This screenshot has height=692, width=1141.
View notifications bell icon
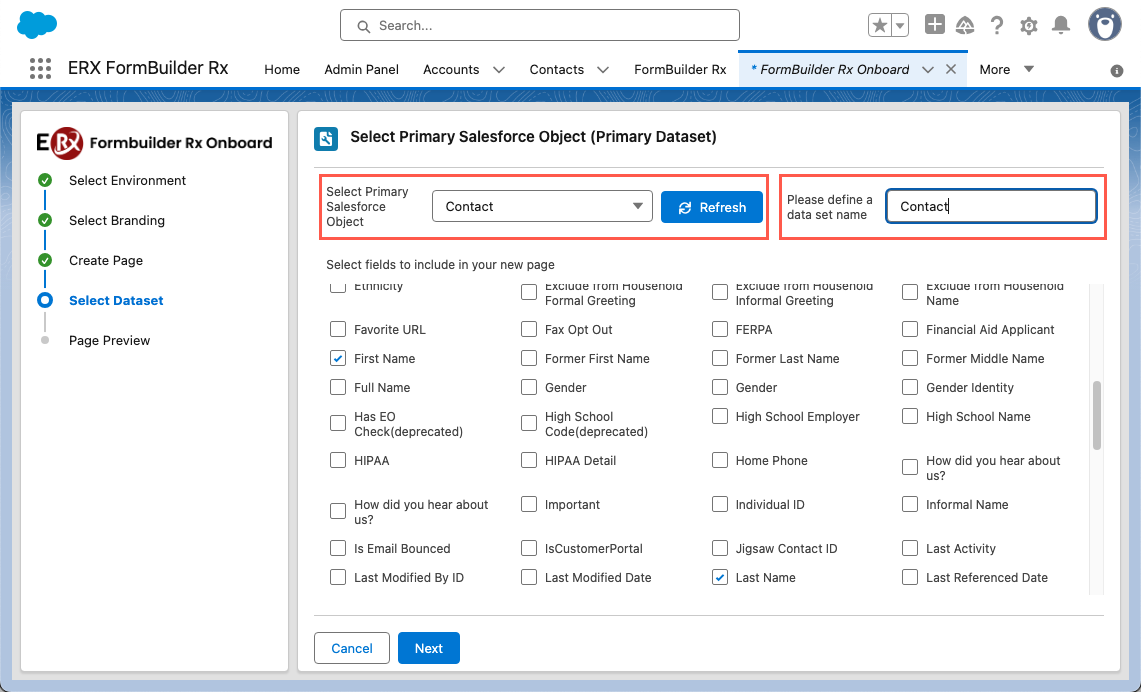[1061, 26]
